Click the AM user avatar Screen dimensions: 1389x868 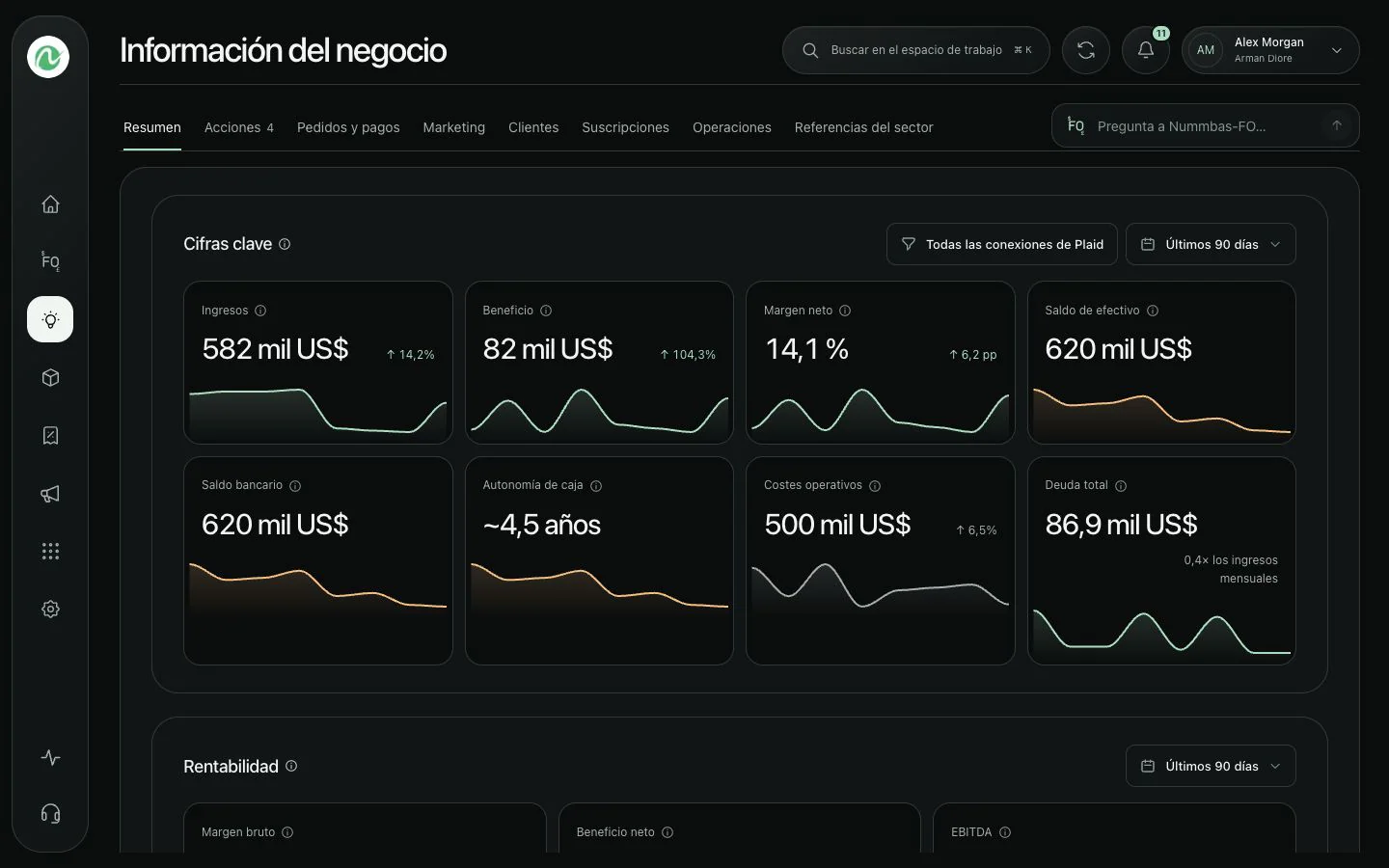1206,50
